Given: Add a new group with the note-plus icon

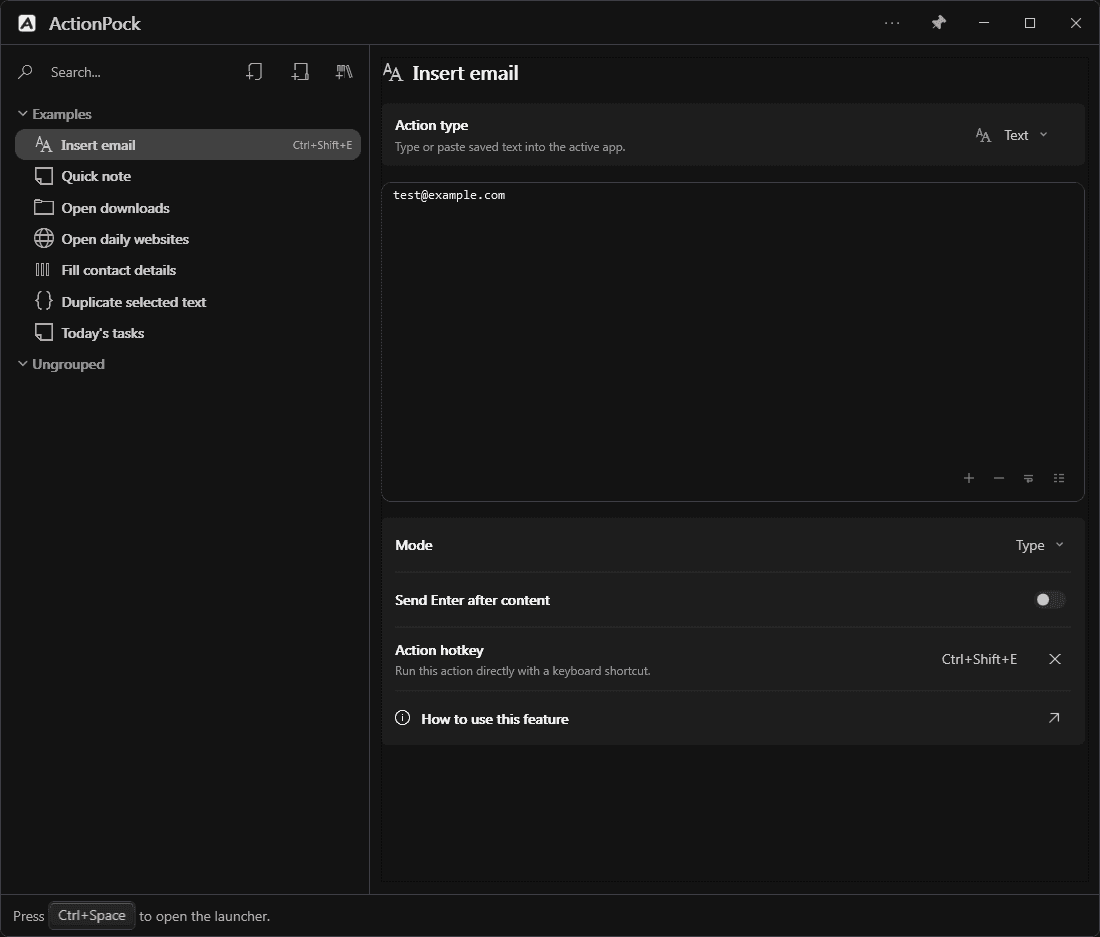Looking at the screenshot, I should 300,72.
